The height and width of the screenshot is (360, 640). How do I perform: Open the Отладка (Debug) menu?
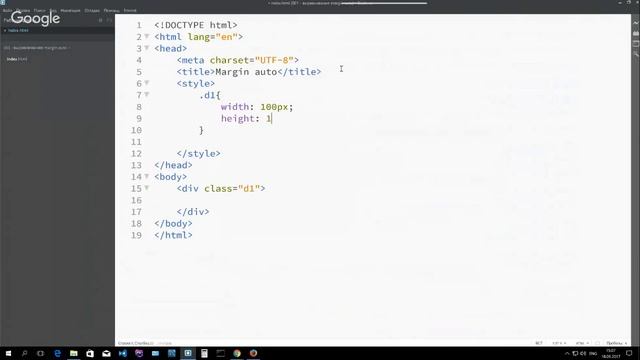pyautogui.click(x=92, y=10)
